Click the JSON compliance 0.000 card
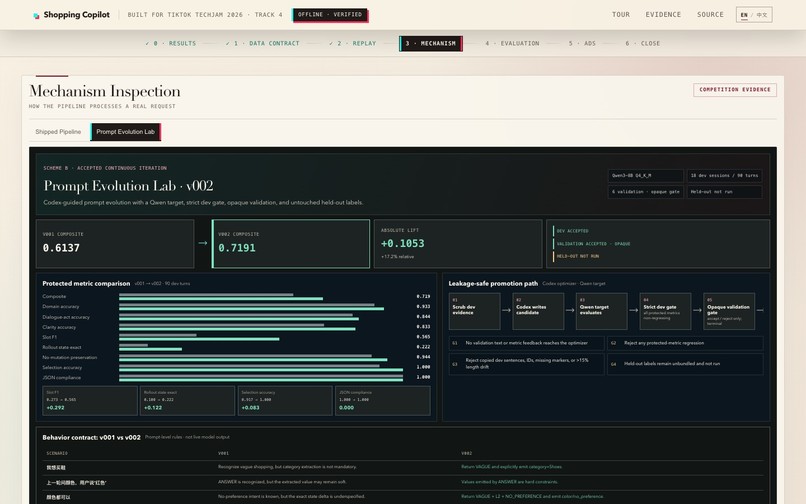 (x=382, y=401)
